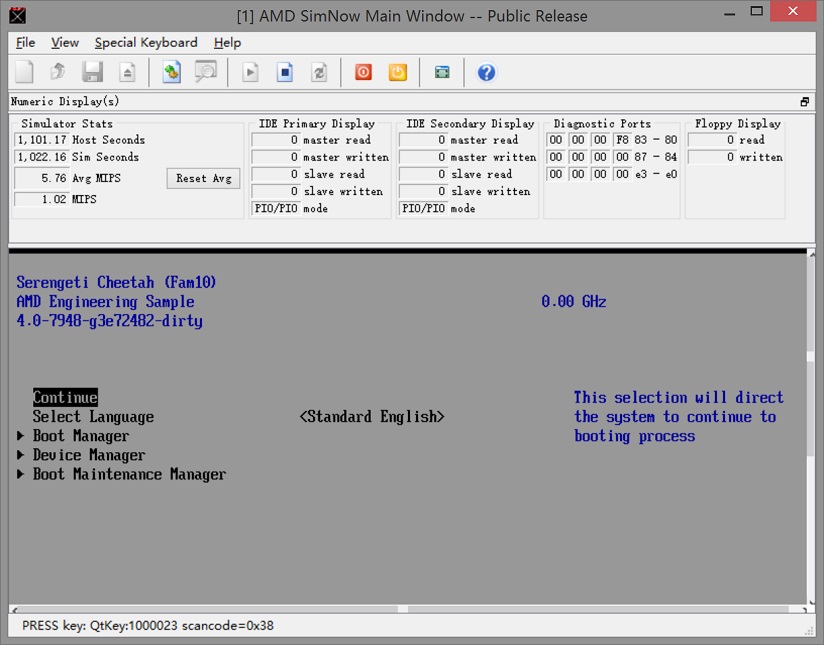This screenshot has height=645, width=824.
Task: Click the refresh/reset simulation icon
Action: coord(318,71)
